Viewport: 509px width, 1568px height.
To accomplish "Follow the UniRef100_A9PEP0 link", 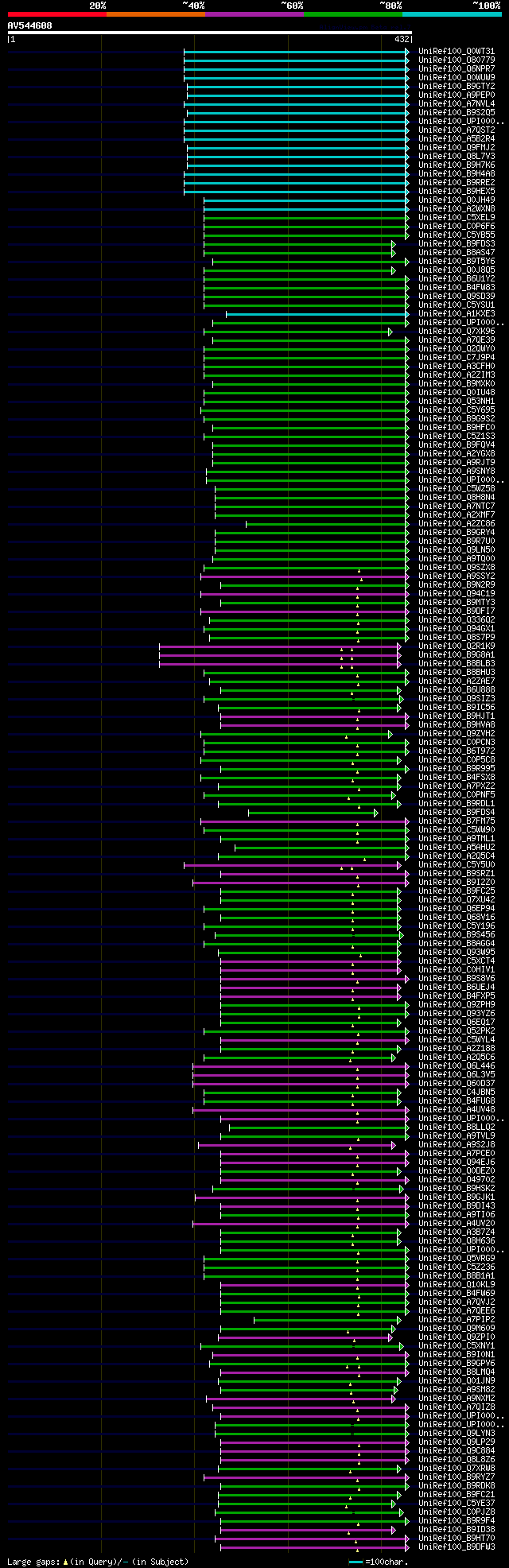I will [x=457, y=95].
